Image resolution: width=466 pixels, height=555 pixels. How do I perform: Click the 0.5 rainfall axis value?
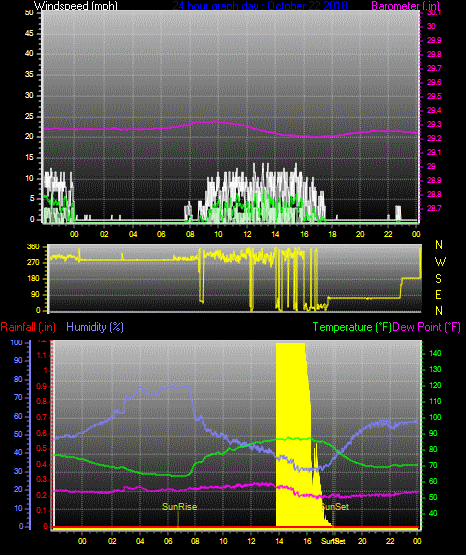42,448
